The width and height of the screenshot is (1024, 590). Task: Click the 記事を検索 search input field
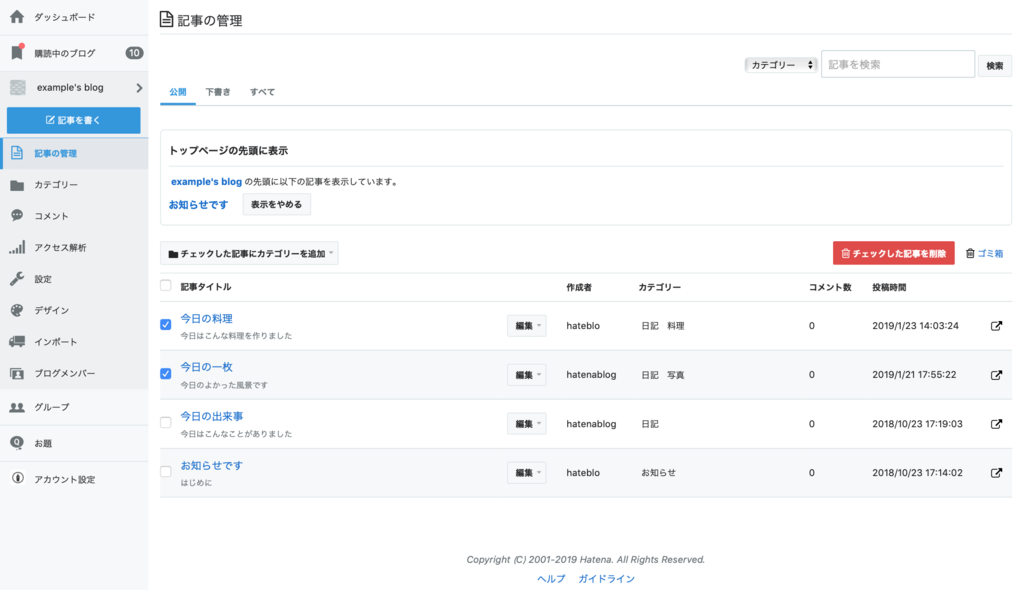coord(898,65)
